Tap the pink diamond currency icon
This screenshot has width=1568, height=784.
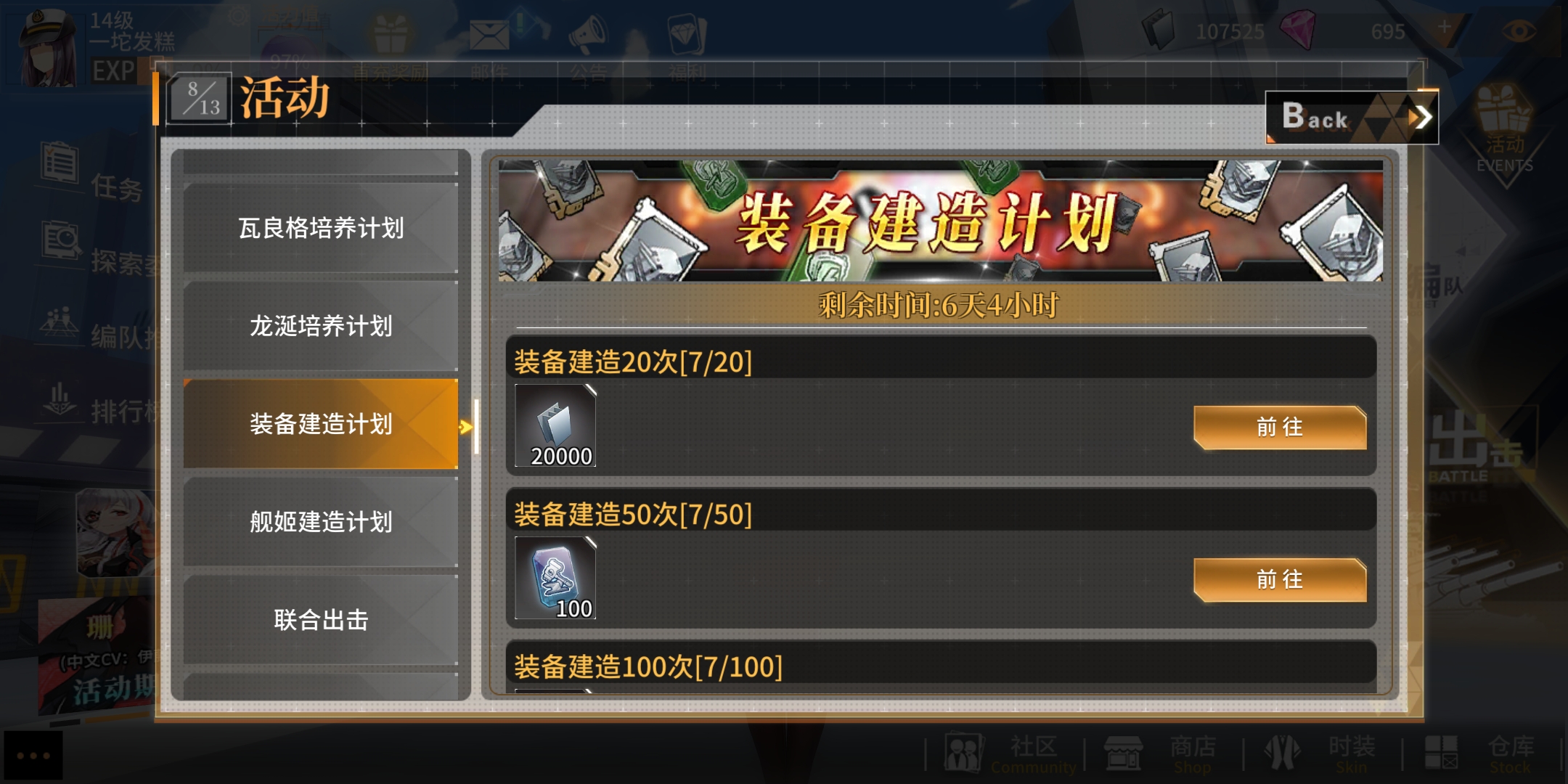click(x=1298, y=30)
